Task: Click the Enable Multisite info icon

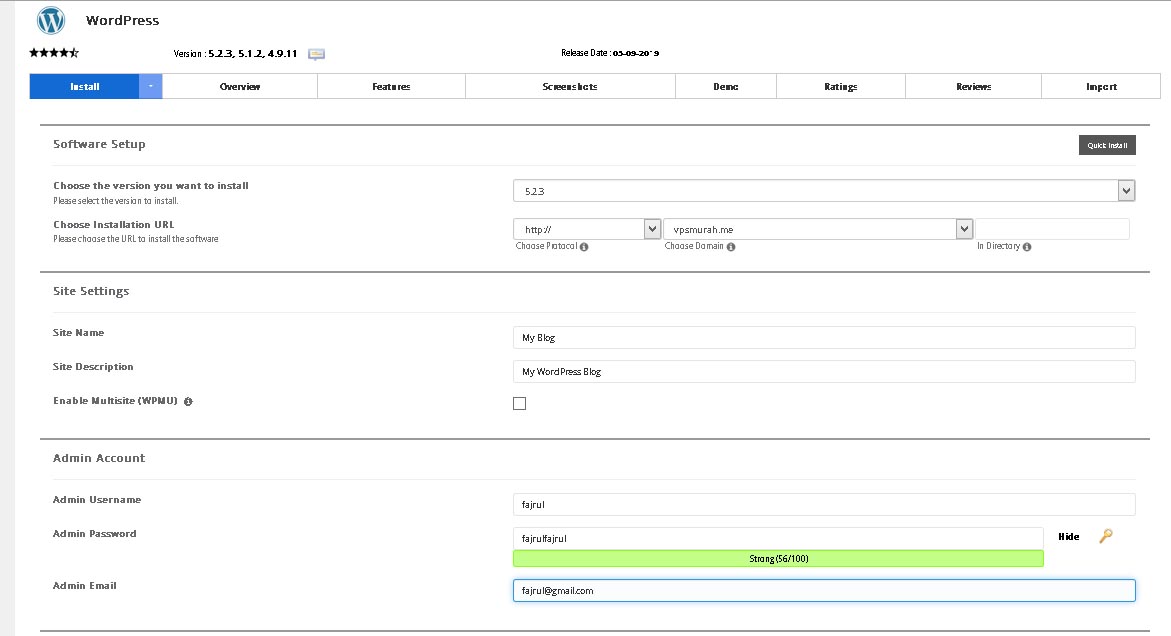Action: 188,402
